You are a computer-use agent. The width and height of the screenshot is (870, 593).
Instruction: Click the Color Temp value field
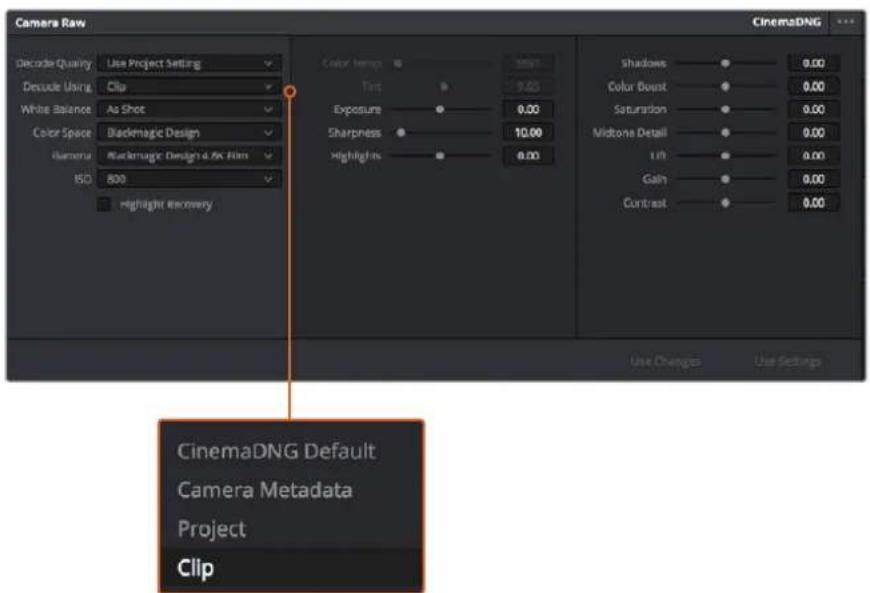point(528,63)
